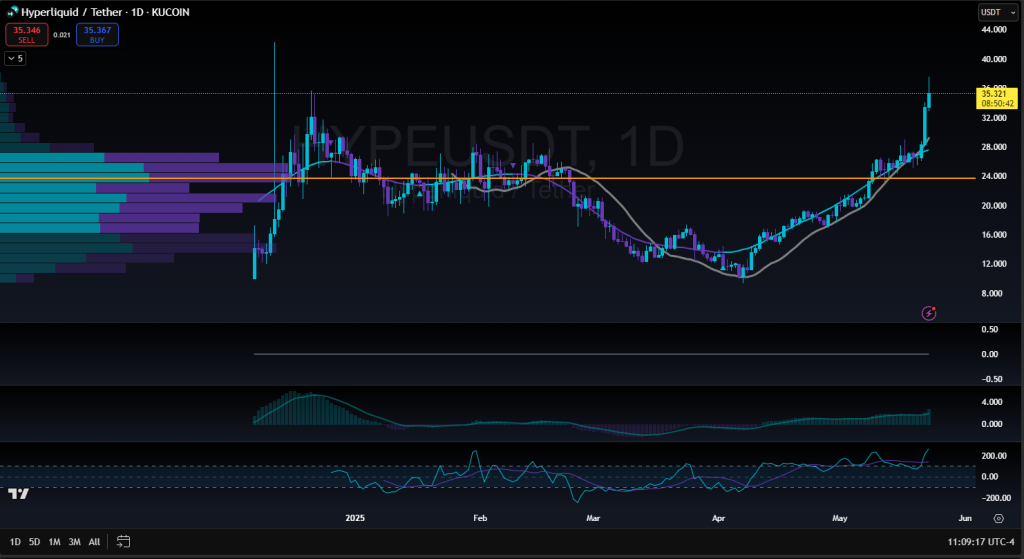Image resolution: width=1024 pixels, height=559 pixels.
Task: Click the 11:09:17 UTC-4 timezone clock
Action: (x=980, y=542)
